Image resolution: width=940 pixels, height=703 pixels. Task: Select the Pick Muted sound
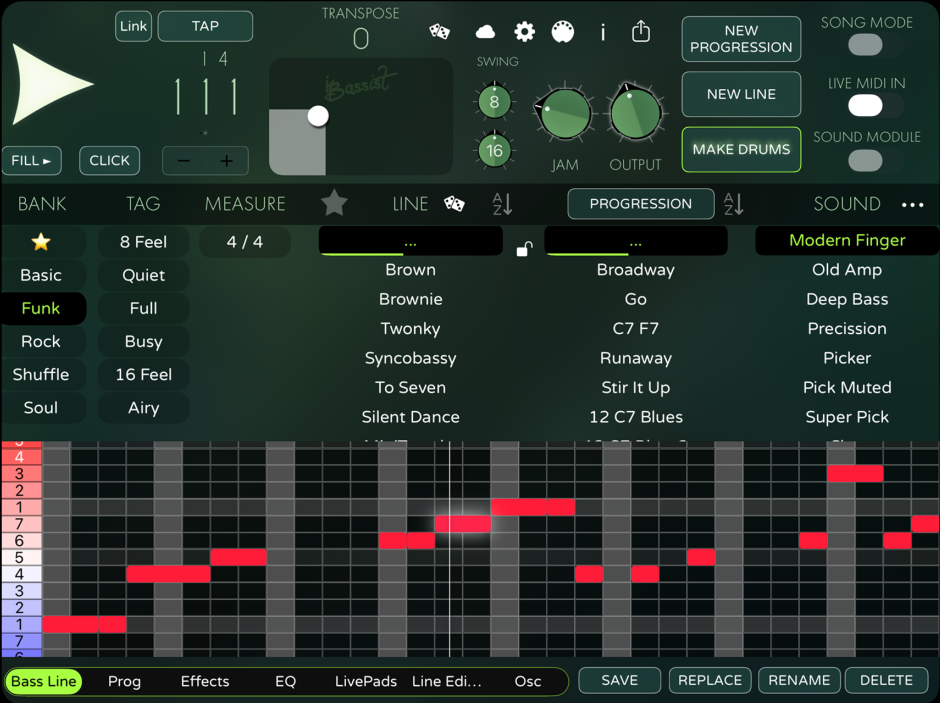point(847,388)
